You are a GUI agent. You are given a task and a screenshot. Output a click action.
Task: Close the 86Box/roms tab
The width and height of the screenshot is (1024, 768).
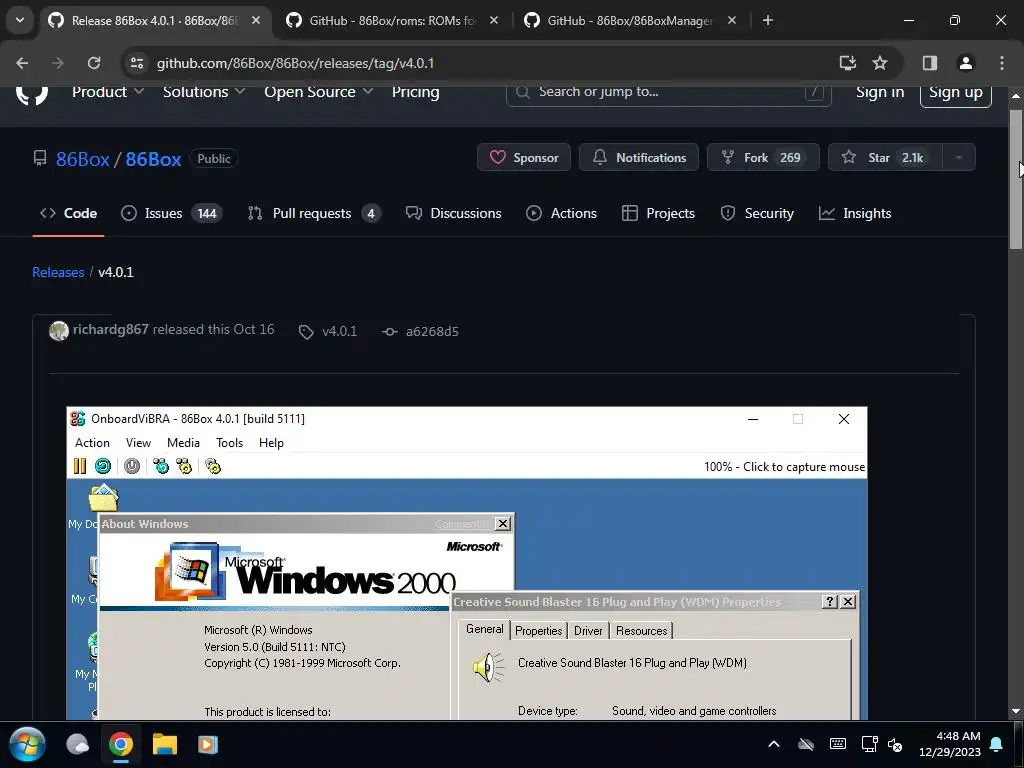click(x=494, y=21)
